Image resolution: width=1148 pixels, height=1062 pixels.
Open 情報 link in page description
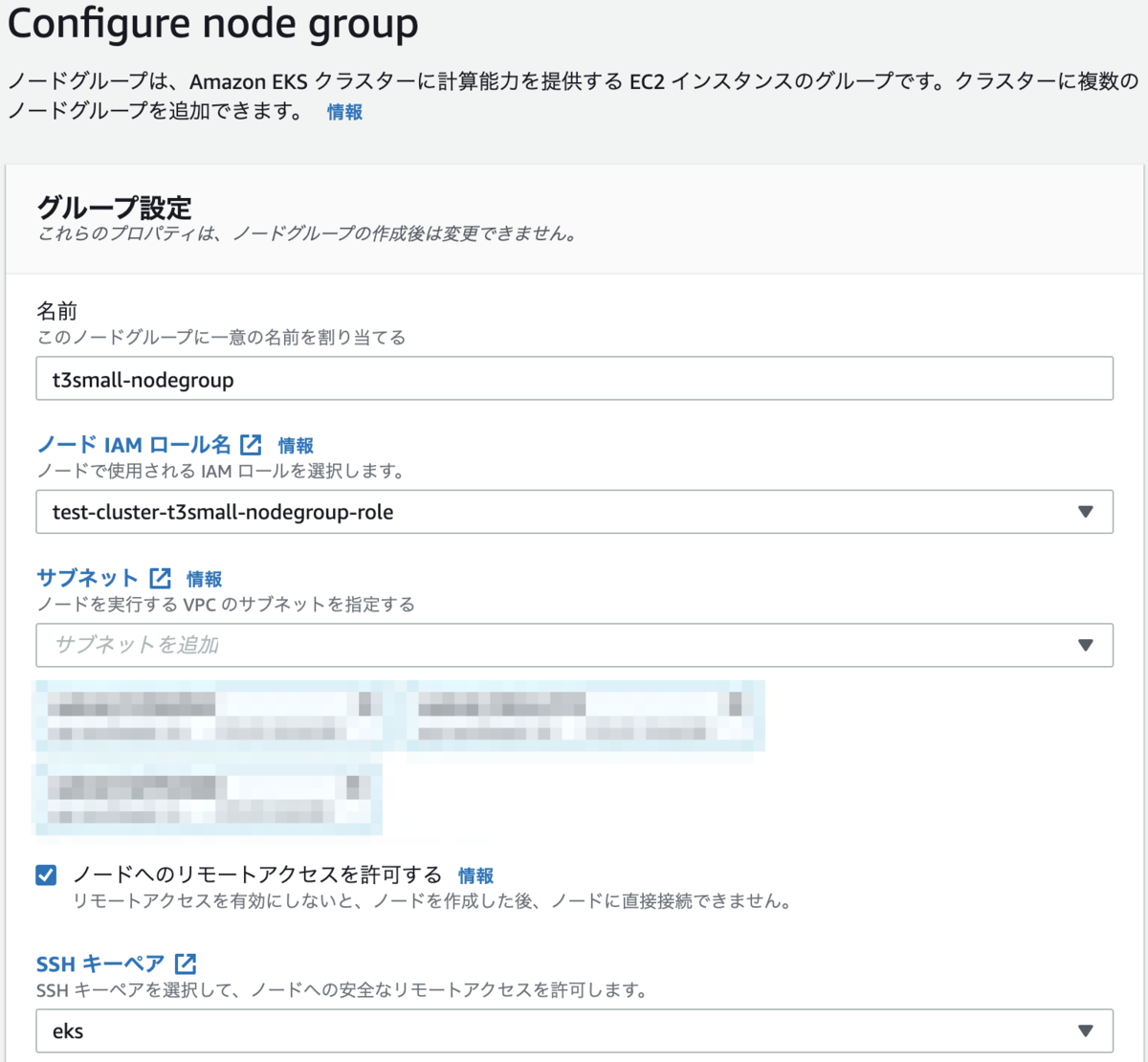tap(344, 112)
